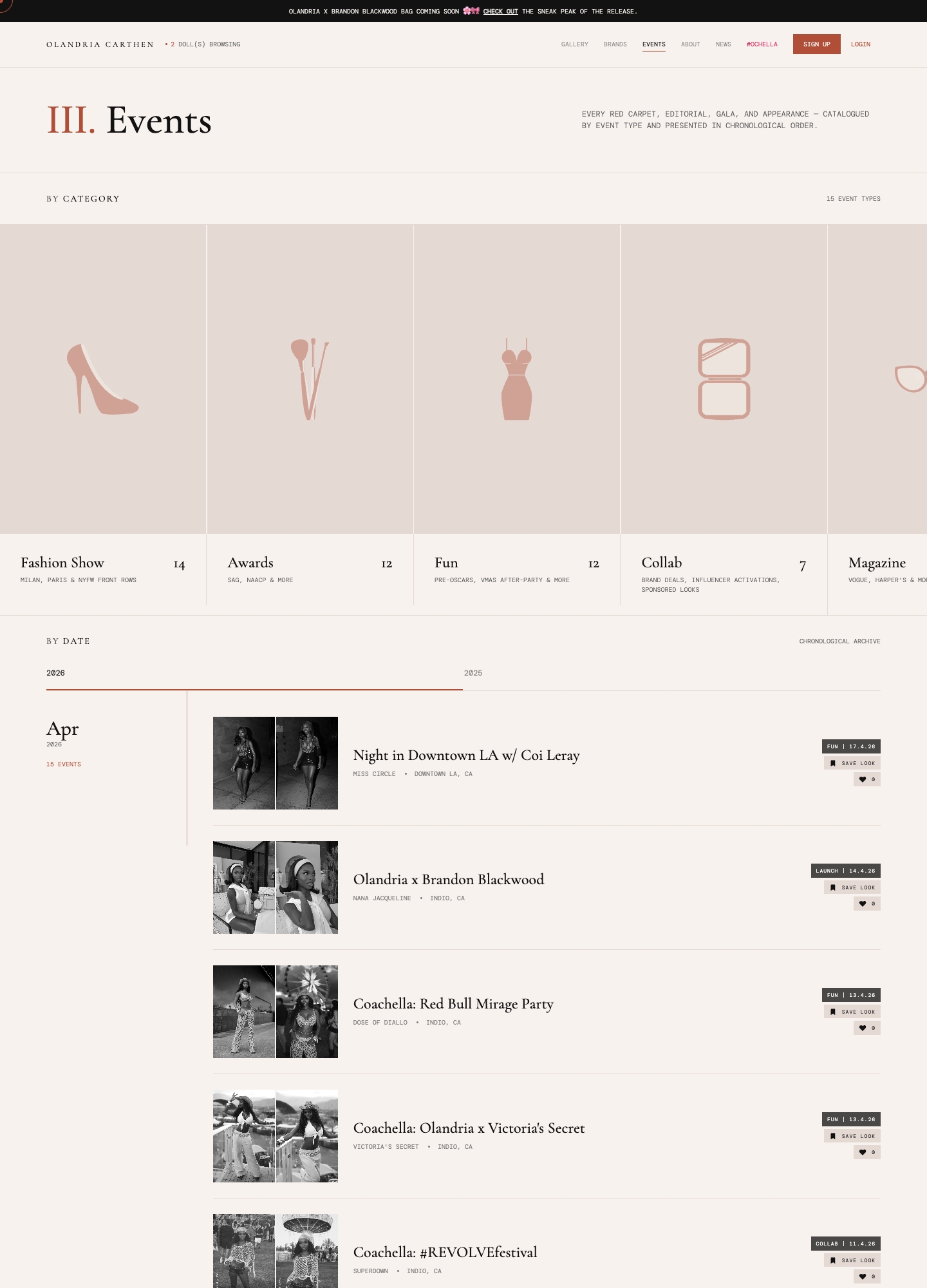Open the Coachella: Red Bull Mirage Party title
Screen dimensions: 927x1288
tap(453, 1004)
